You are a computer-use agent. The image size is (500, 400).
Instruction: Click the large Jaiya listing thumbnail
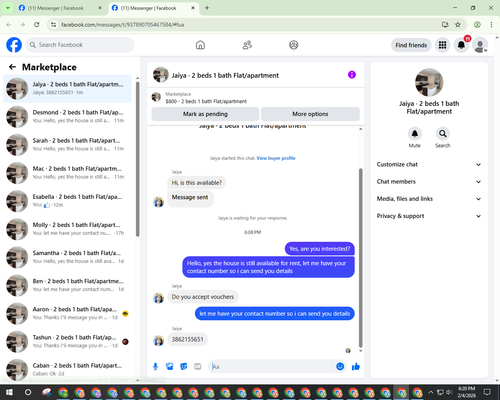pos(429,82)
